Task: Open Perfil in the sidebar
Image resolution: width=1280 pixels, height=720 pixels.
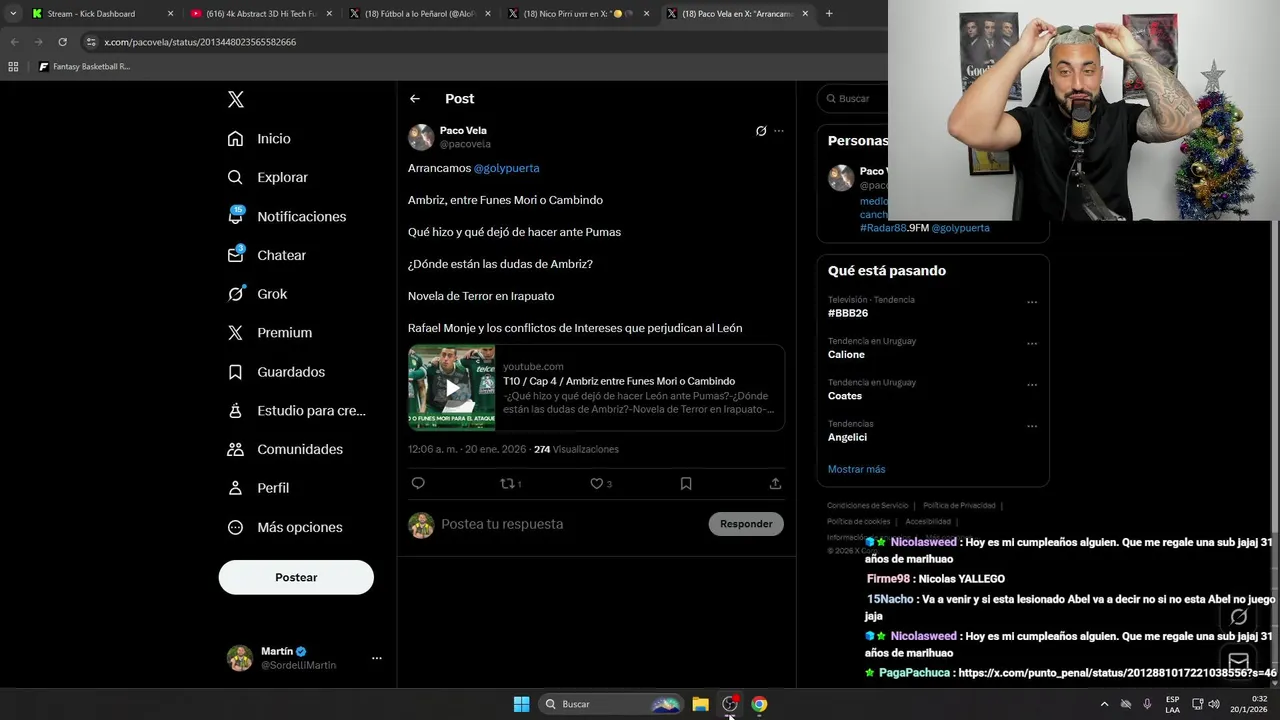Action: click(258, 488)
